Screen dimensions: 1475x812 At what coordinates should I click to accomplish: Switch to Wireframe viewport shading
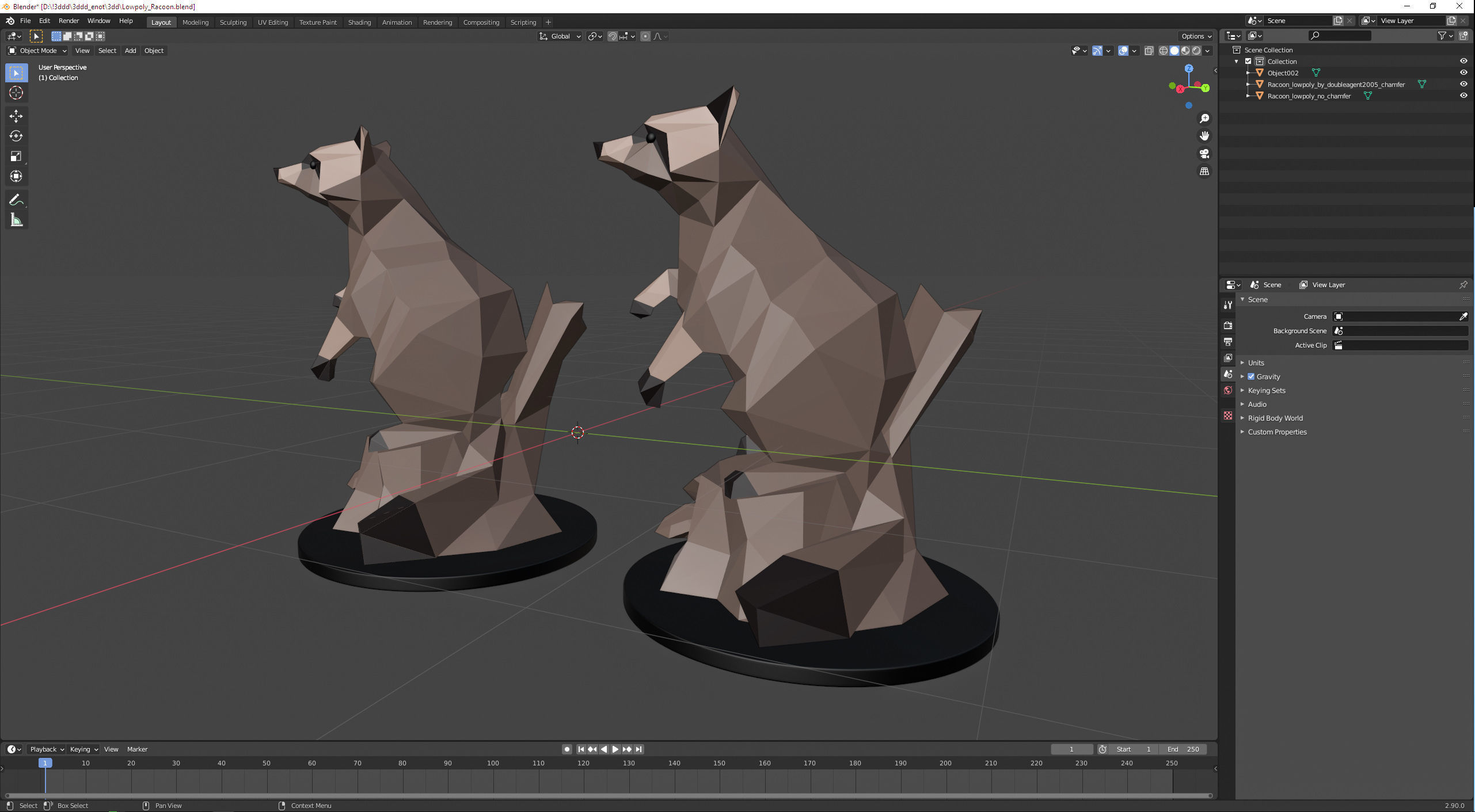coord(1163,51)
